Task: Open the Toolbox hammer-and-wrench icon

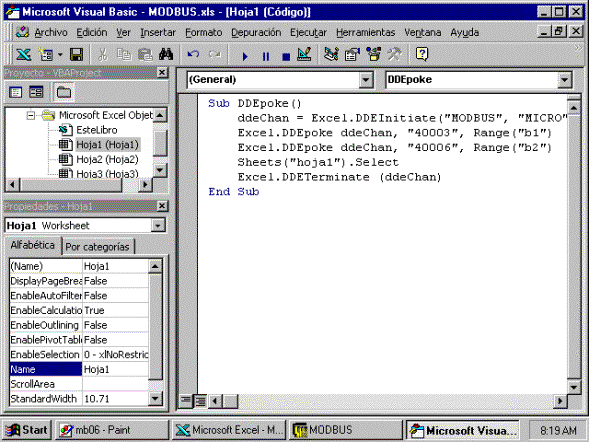Action: click(x=394, y=55)
